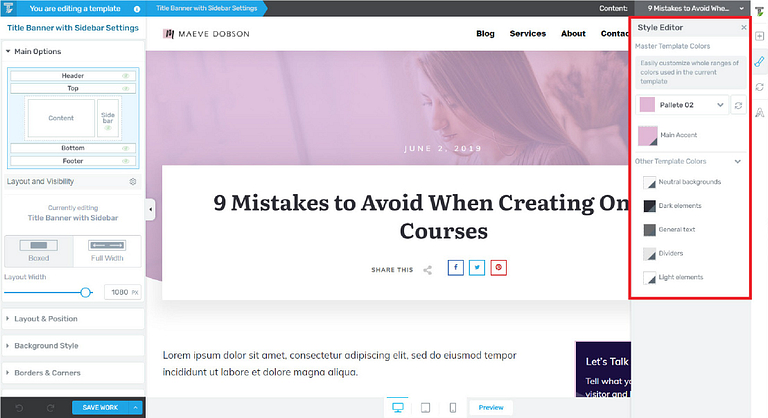This screenshot has height=418, width=768.
Task: Open the Main Accent color swatch
Action: point(648,136)
